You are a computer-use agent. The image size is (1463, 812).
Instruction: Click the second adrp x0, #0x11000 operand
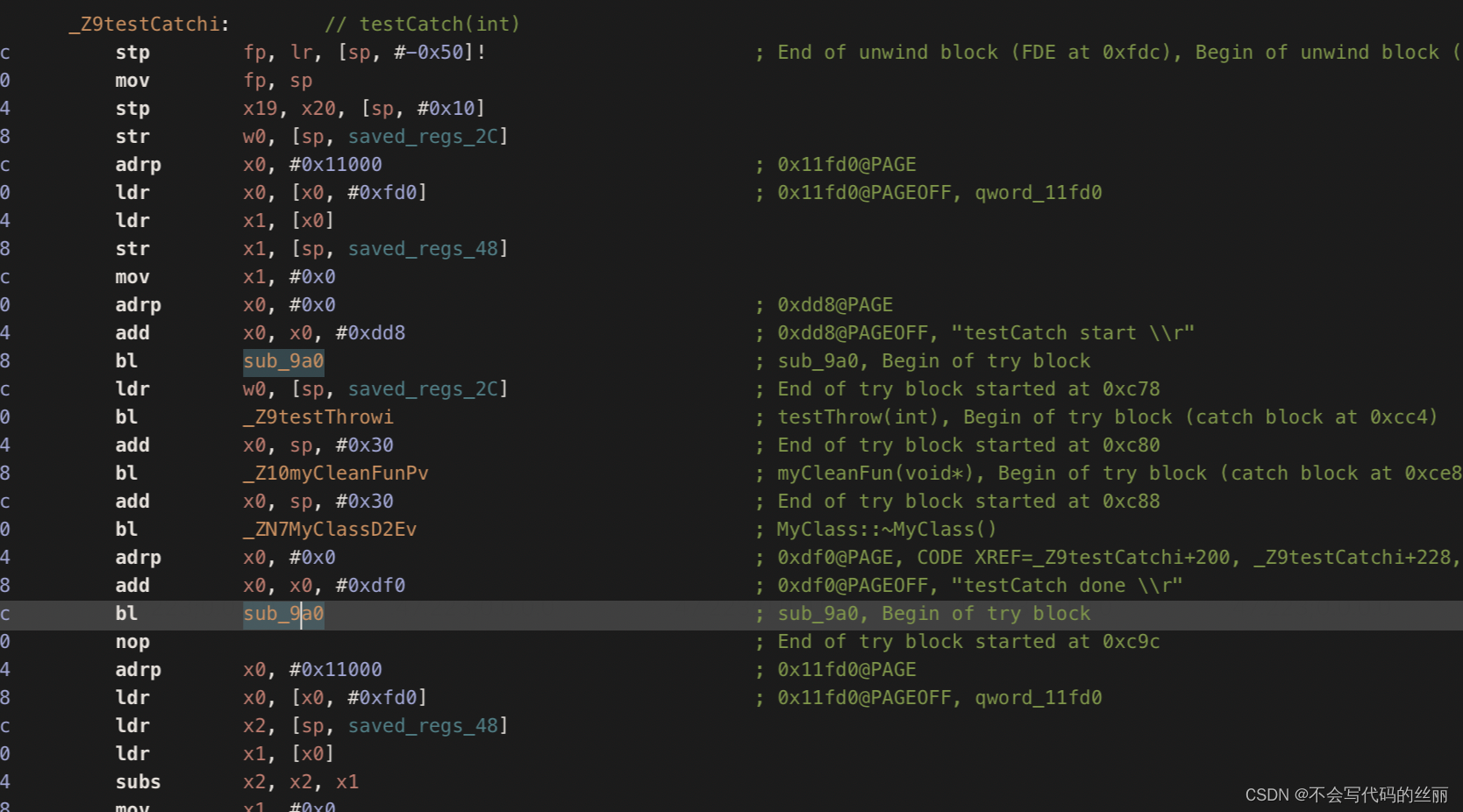[x=312, y=670]
